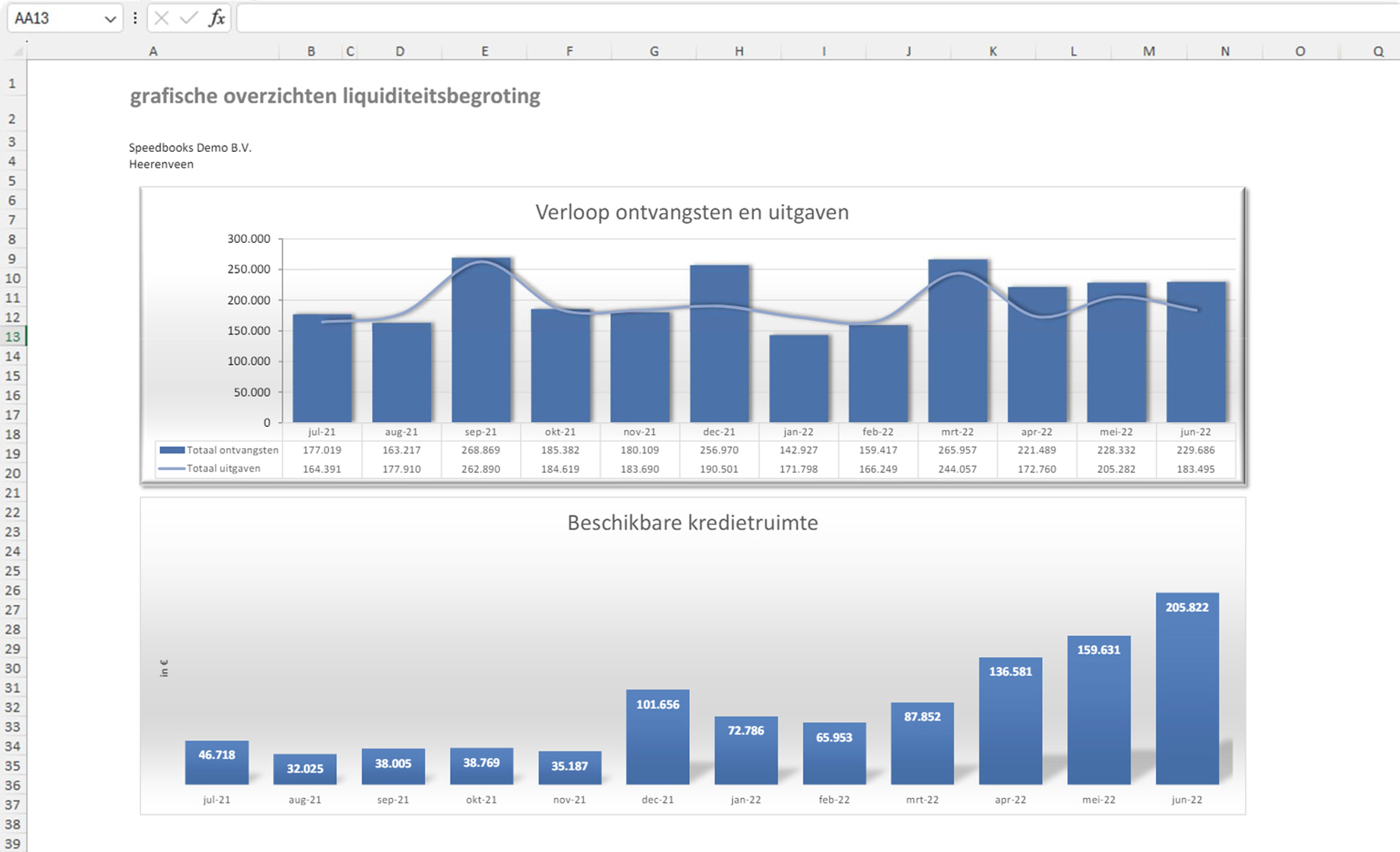Select the 'Totaal ontvangsten' legend entry
Screen dimensions: 1400x852
point(232,449)
